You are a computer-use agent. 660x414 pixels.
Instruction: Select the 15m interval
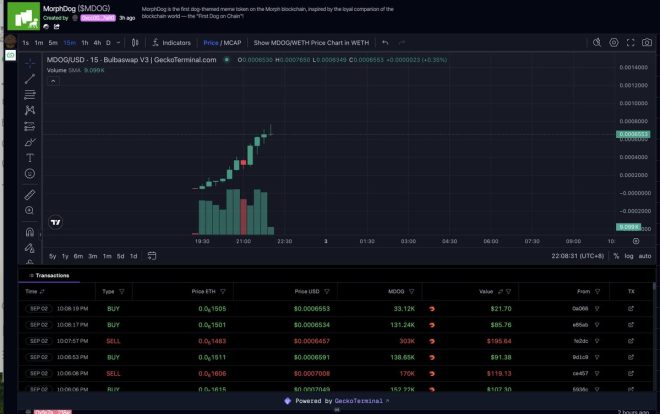pos(69,42)
